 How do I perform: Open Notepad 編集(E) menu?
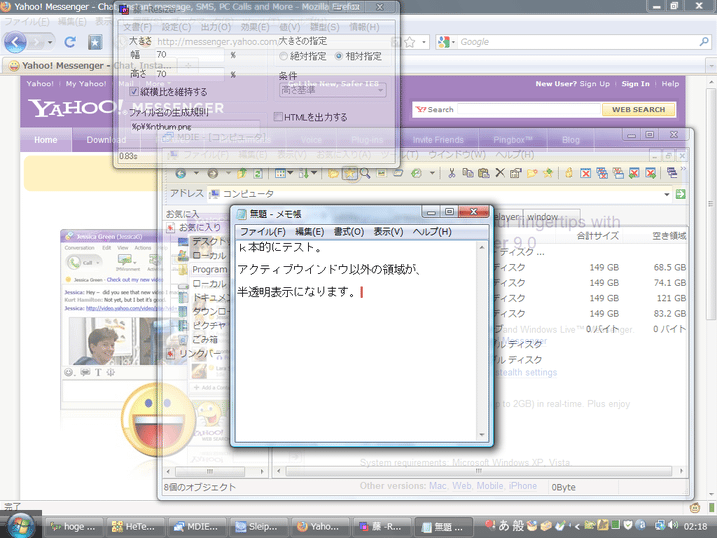pos(310,232)
